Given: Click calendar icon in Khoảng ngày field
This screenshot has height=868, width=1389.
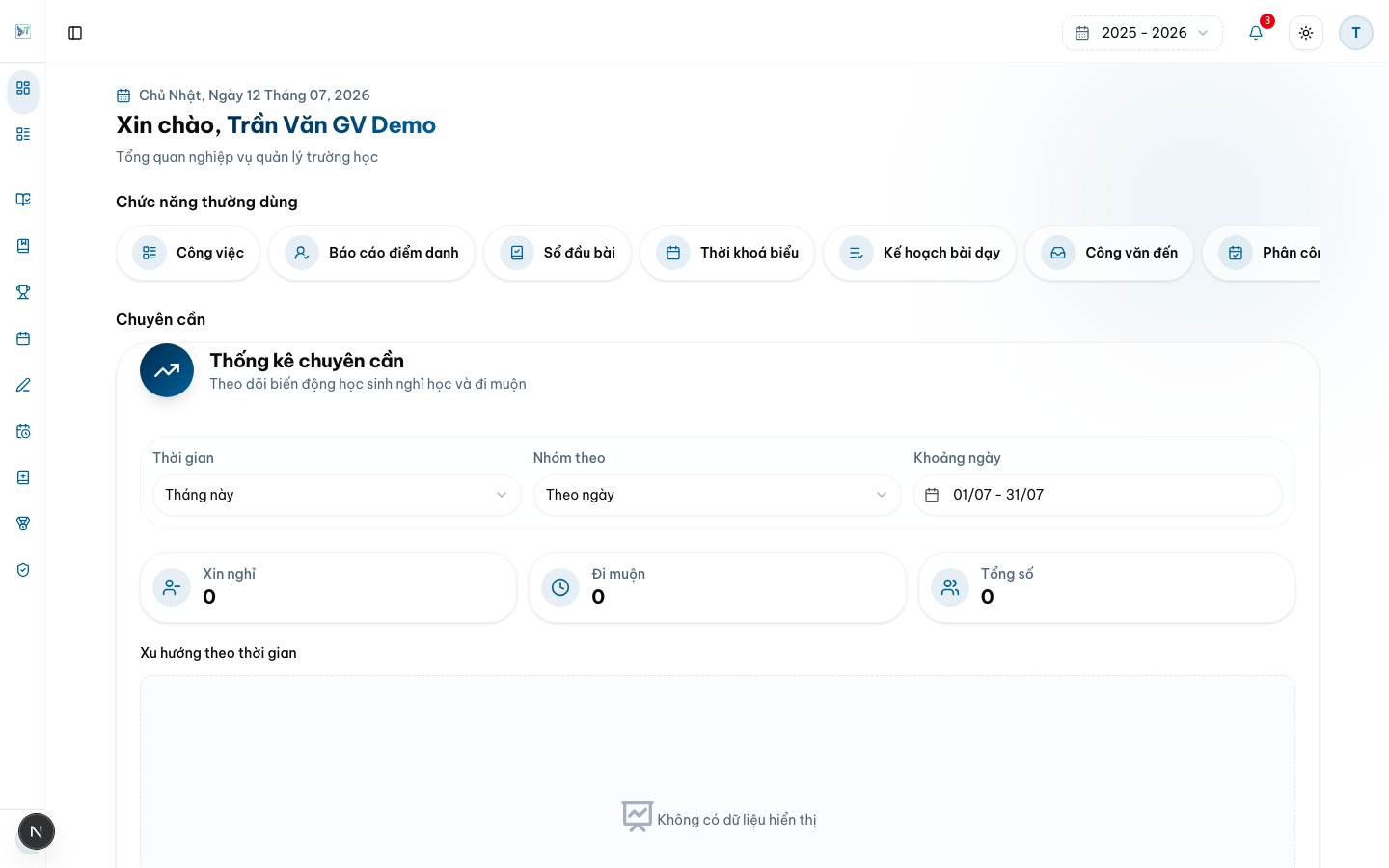Looking at the screenshot, I should (x=932, y=495).
